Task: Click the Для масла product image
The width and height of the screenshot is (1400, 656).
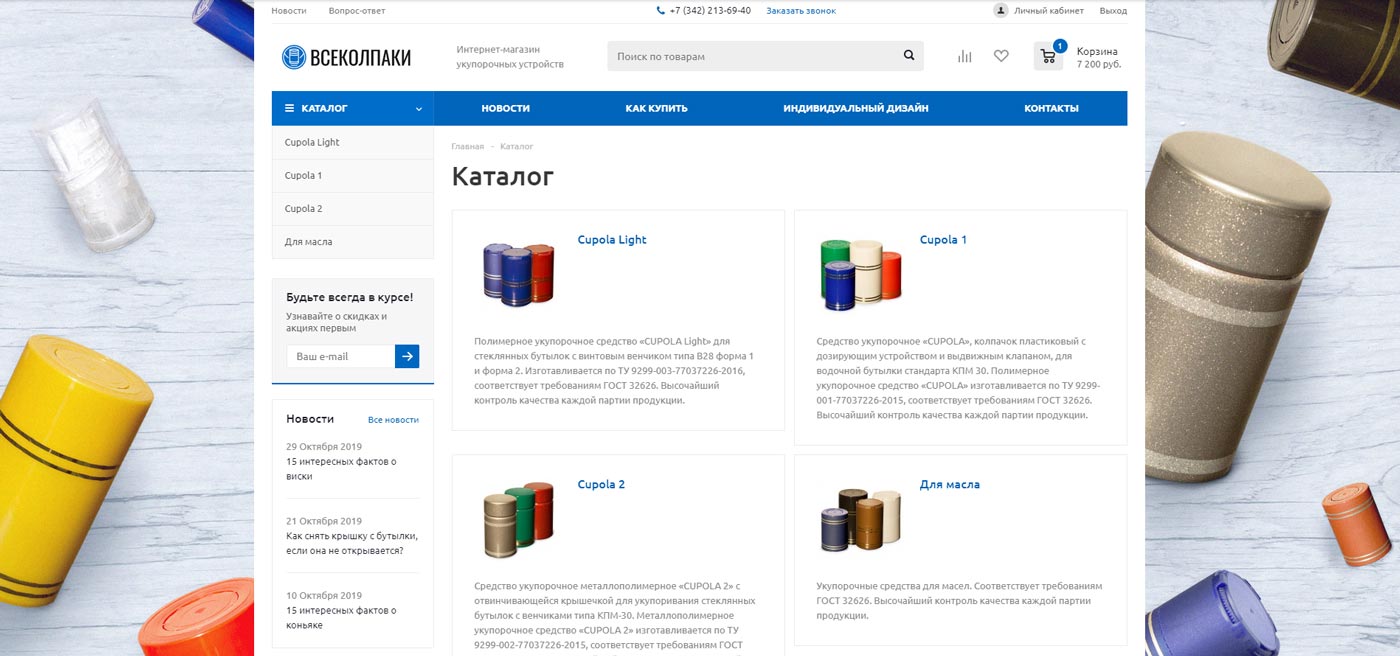Action: pyautogui.click(x=860, y=518)
